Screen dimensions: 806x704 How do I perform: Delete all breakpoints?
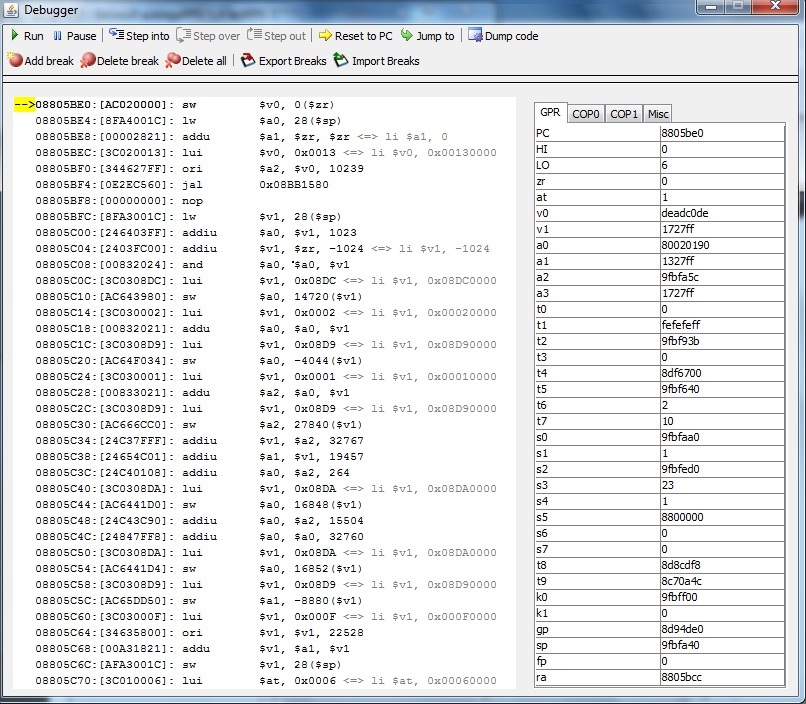196,61
